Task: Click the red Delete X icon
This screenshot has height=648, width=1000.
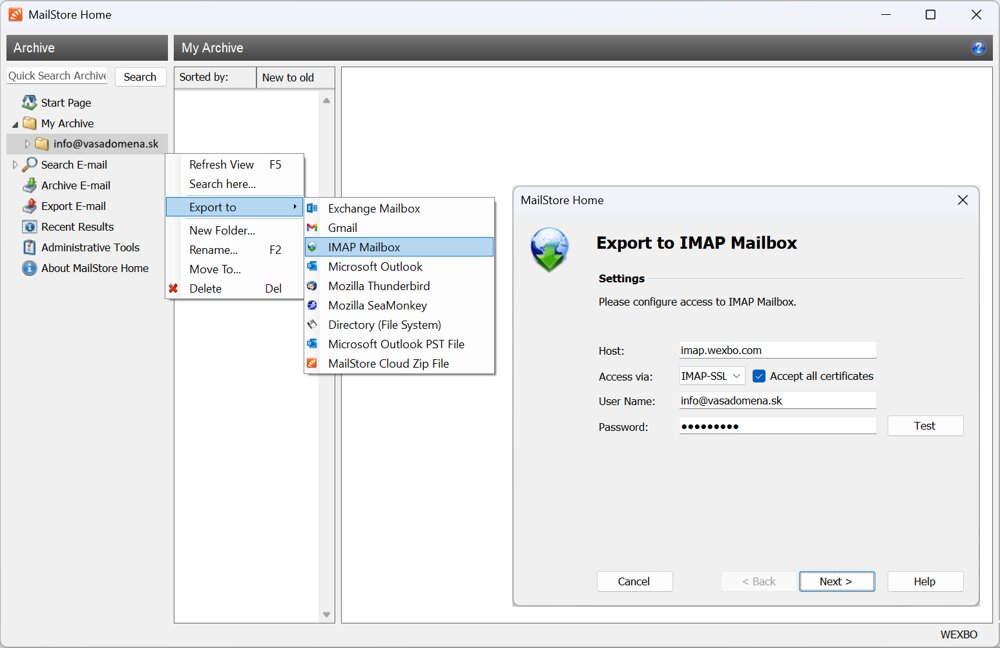Action: [172, 288]
